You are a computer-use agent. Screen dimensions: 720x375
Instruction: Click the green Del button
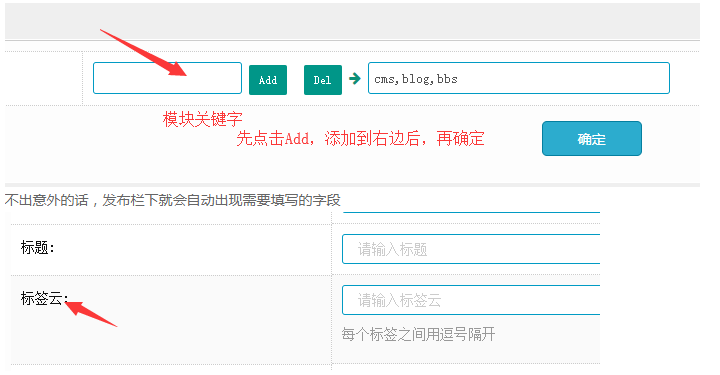pos(322,80)
